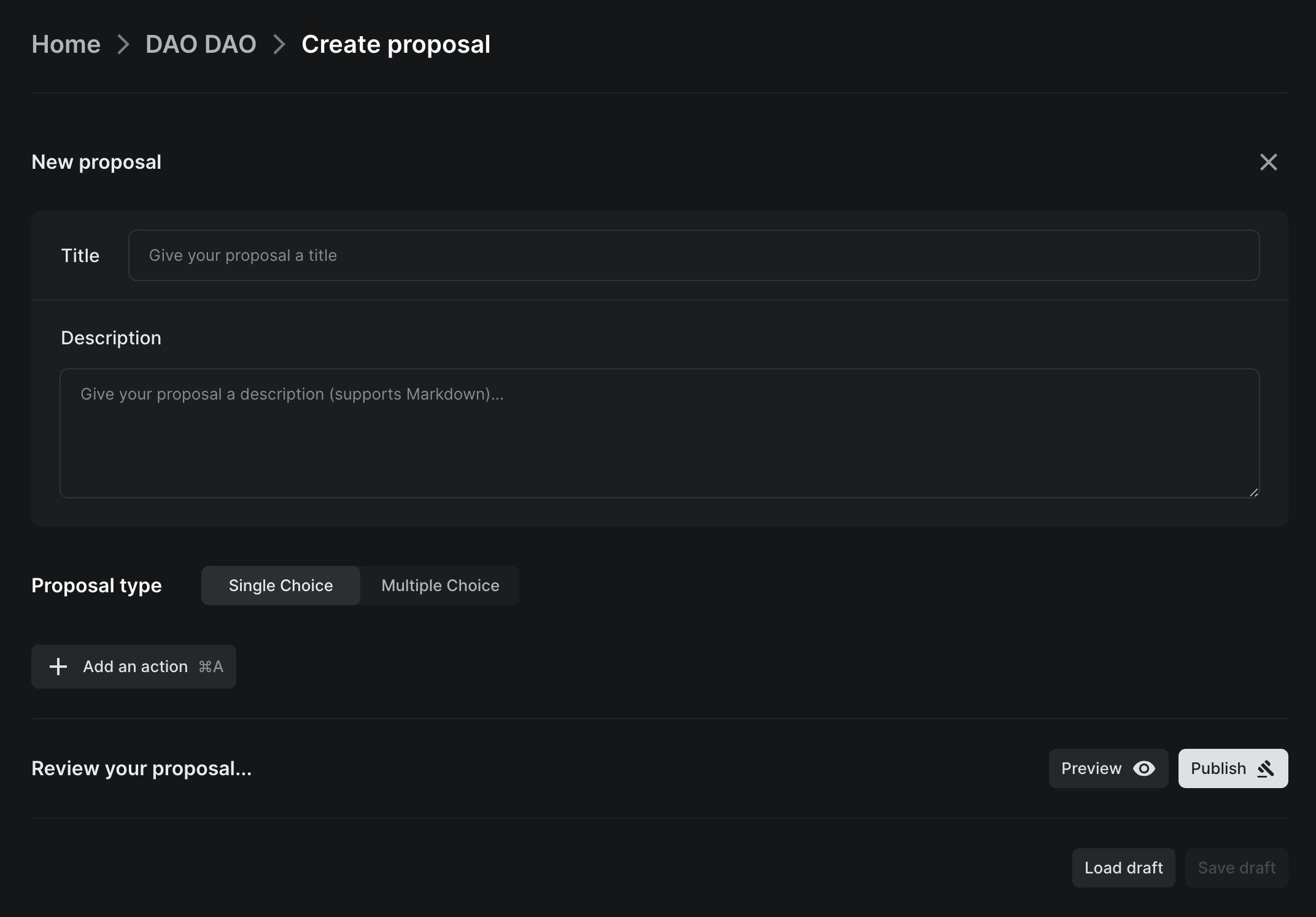Navigate to DAO DAO breadcrumb
The height and width of the screenshot is (917, 1316).
[201, 44]
